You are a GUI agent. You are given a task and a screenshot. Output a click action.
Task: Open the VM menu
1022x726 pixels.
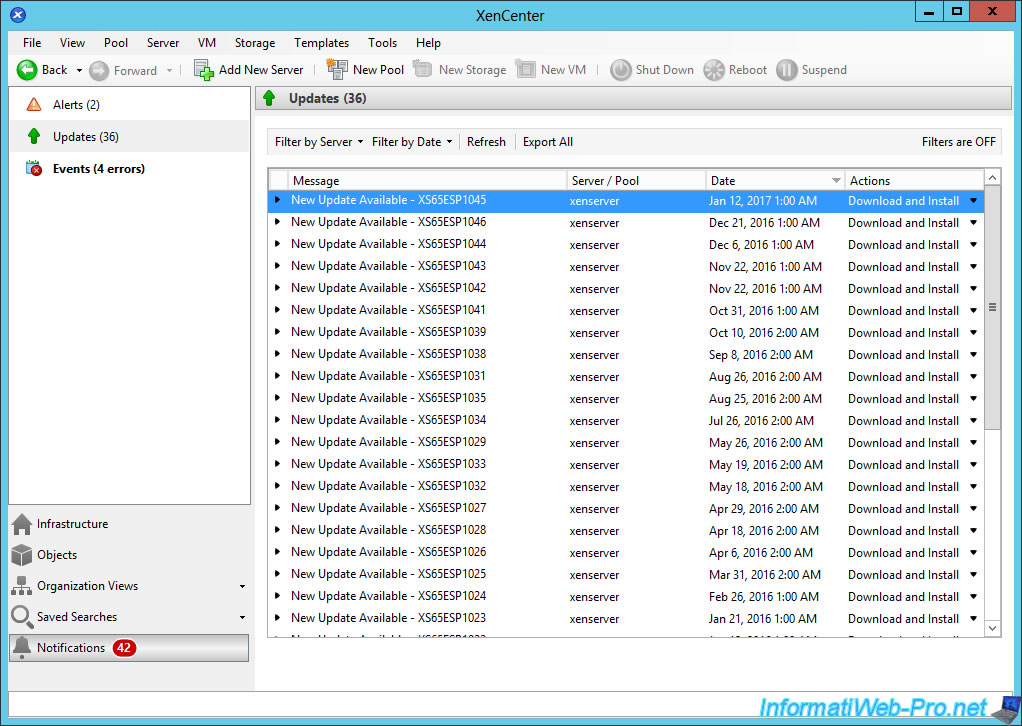(207, 42)
